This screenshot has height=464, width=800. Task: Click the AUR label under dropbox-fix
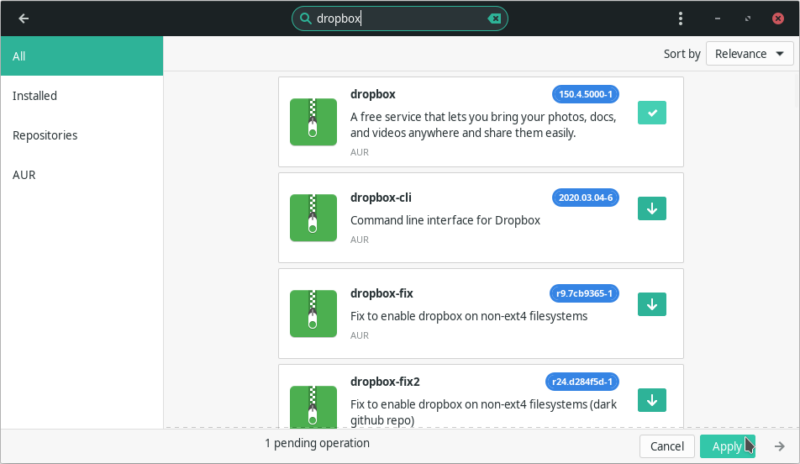click(359, 335)
